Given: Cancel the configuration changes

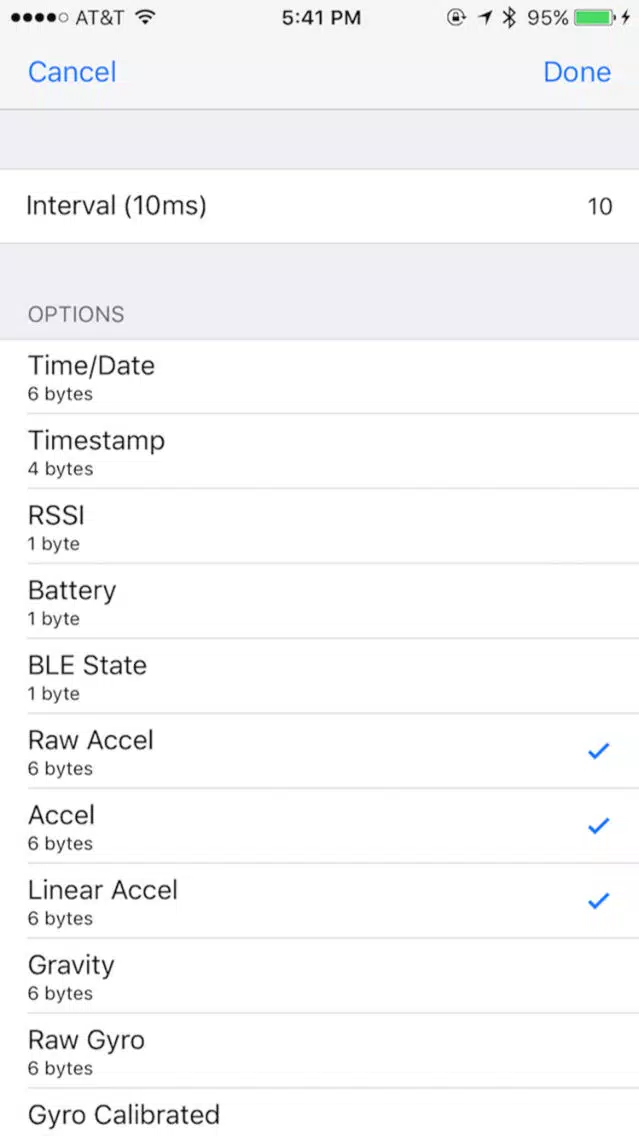Looking at the screenshot, I should coord(72,72).
